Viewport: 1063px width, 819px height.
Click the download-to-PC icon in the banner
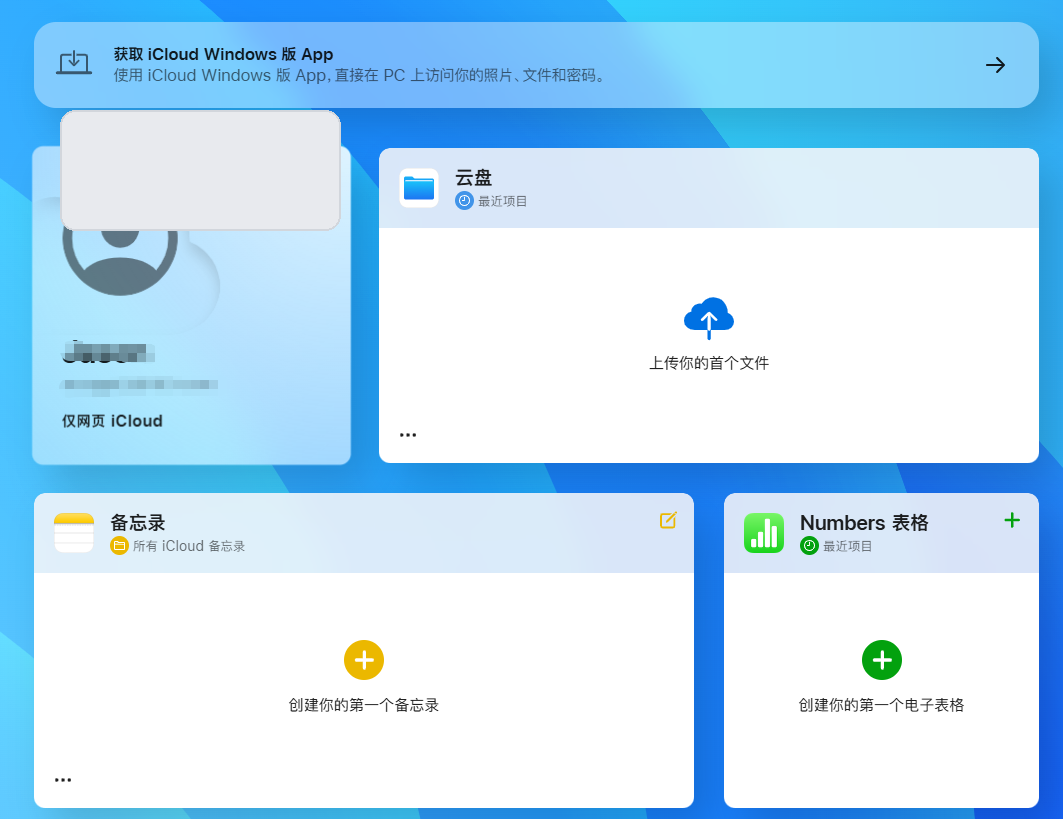pos(74,64)
